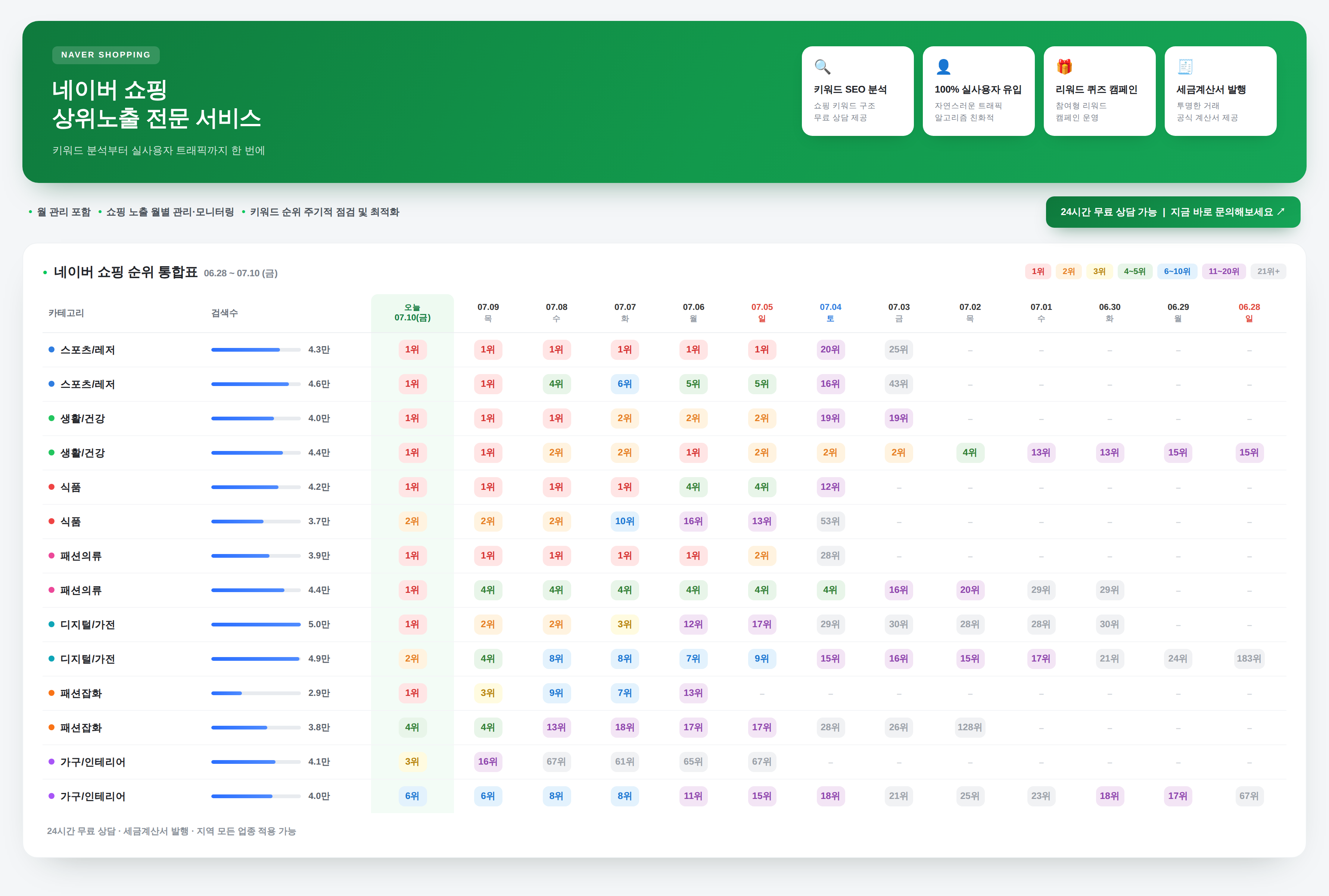
Task: Click the 07.08 수 column header
Action: pos(557,312)
